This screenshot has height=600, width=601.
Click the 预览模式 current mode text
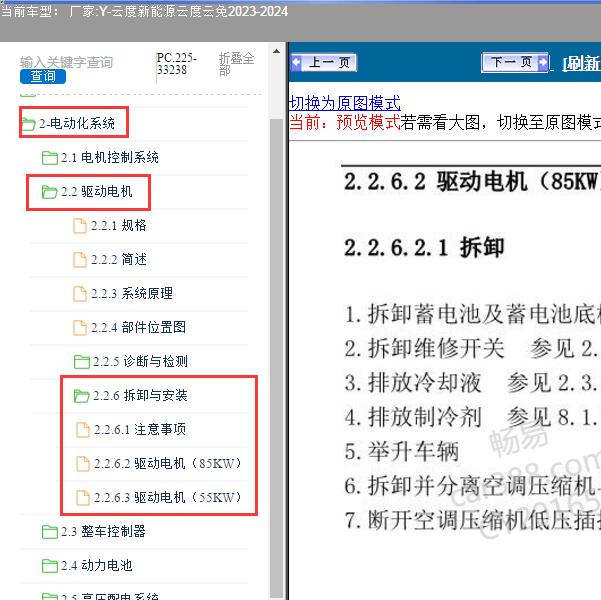[x=368, y=123]
